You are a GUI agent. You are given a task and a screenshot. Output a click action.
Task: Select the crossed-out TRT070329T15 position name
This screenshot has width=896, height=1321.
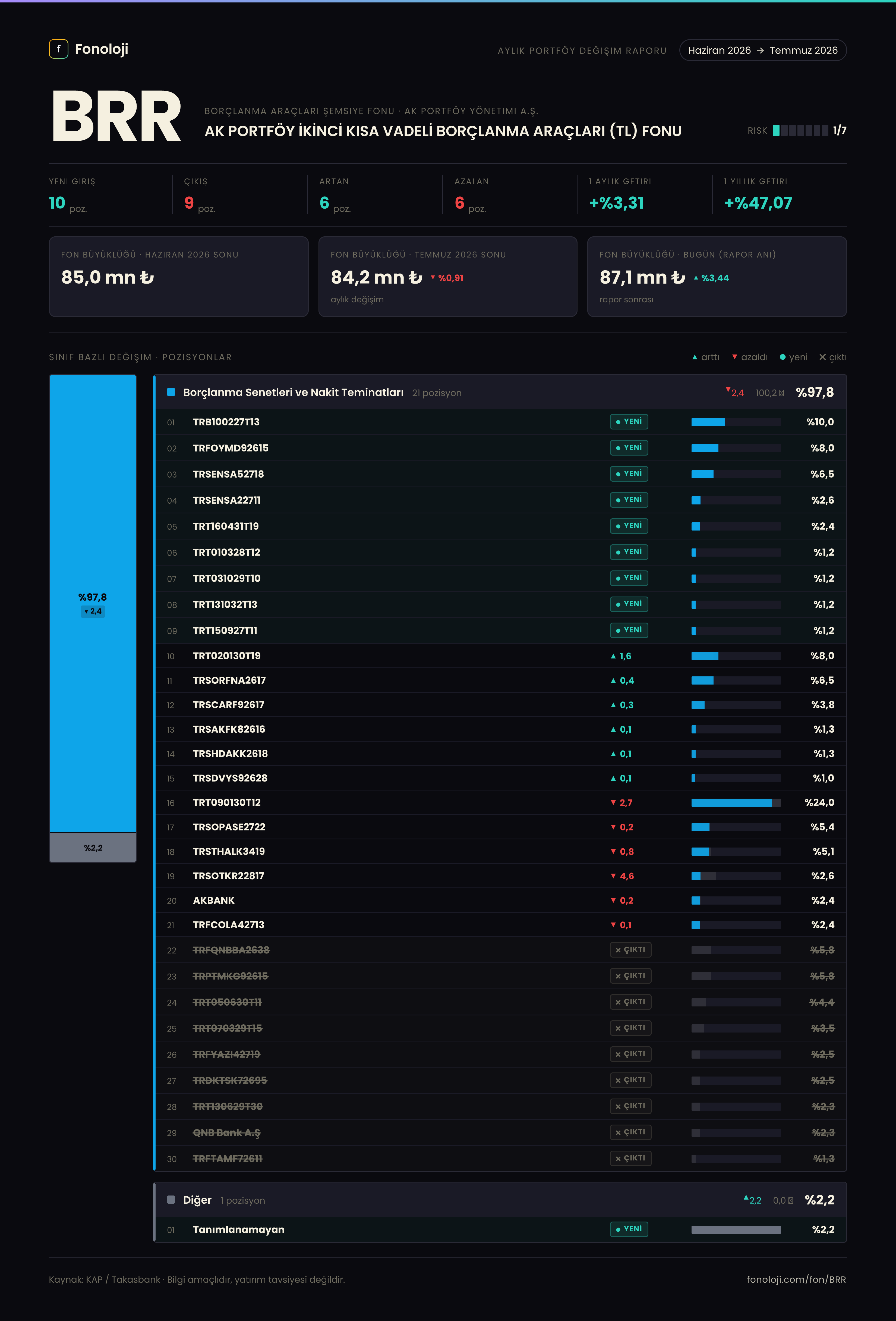point(228,1028)
